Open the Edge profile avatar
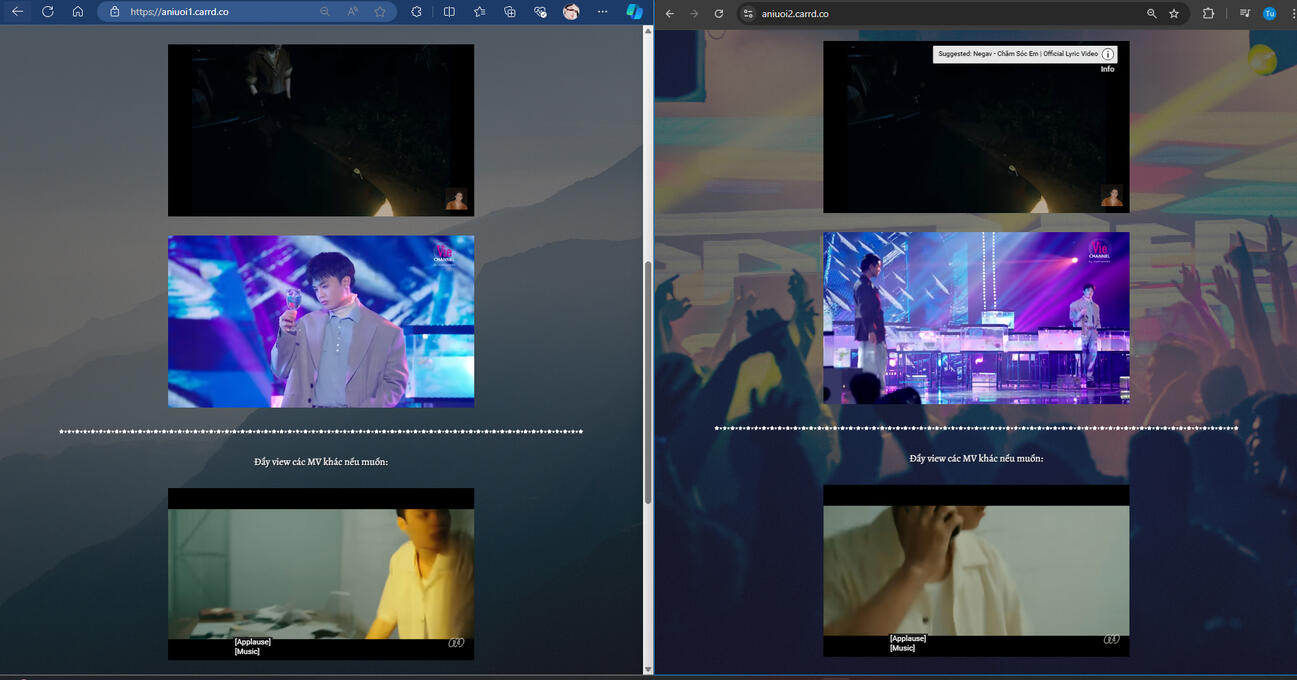 click(x=571, y=12)
